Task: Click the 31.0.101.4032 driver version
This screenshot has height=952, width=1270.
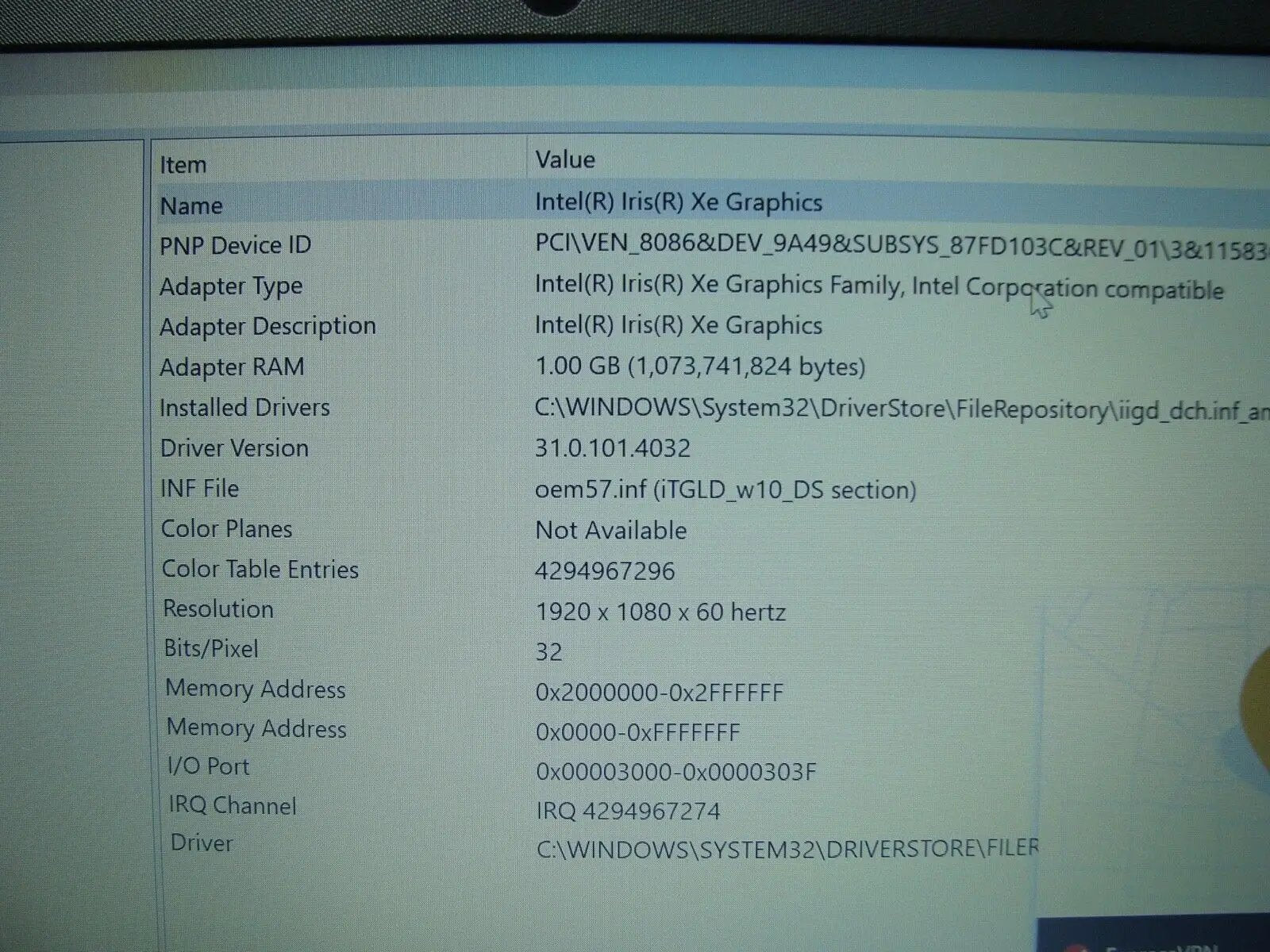Action: coord(613,448)
